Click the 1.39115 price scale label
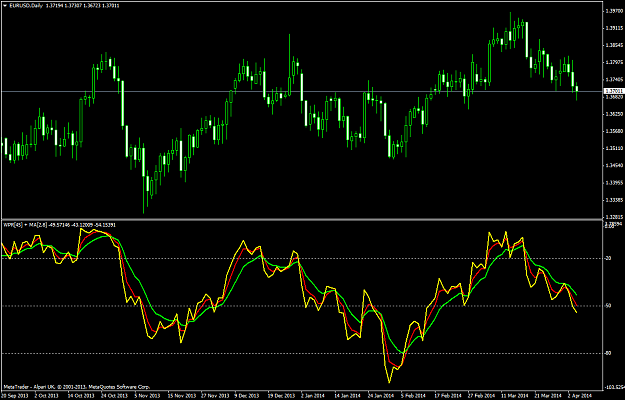 [x=613, y=28]
